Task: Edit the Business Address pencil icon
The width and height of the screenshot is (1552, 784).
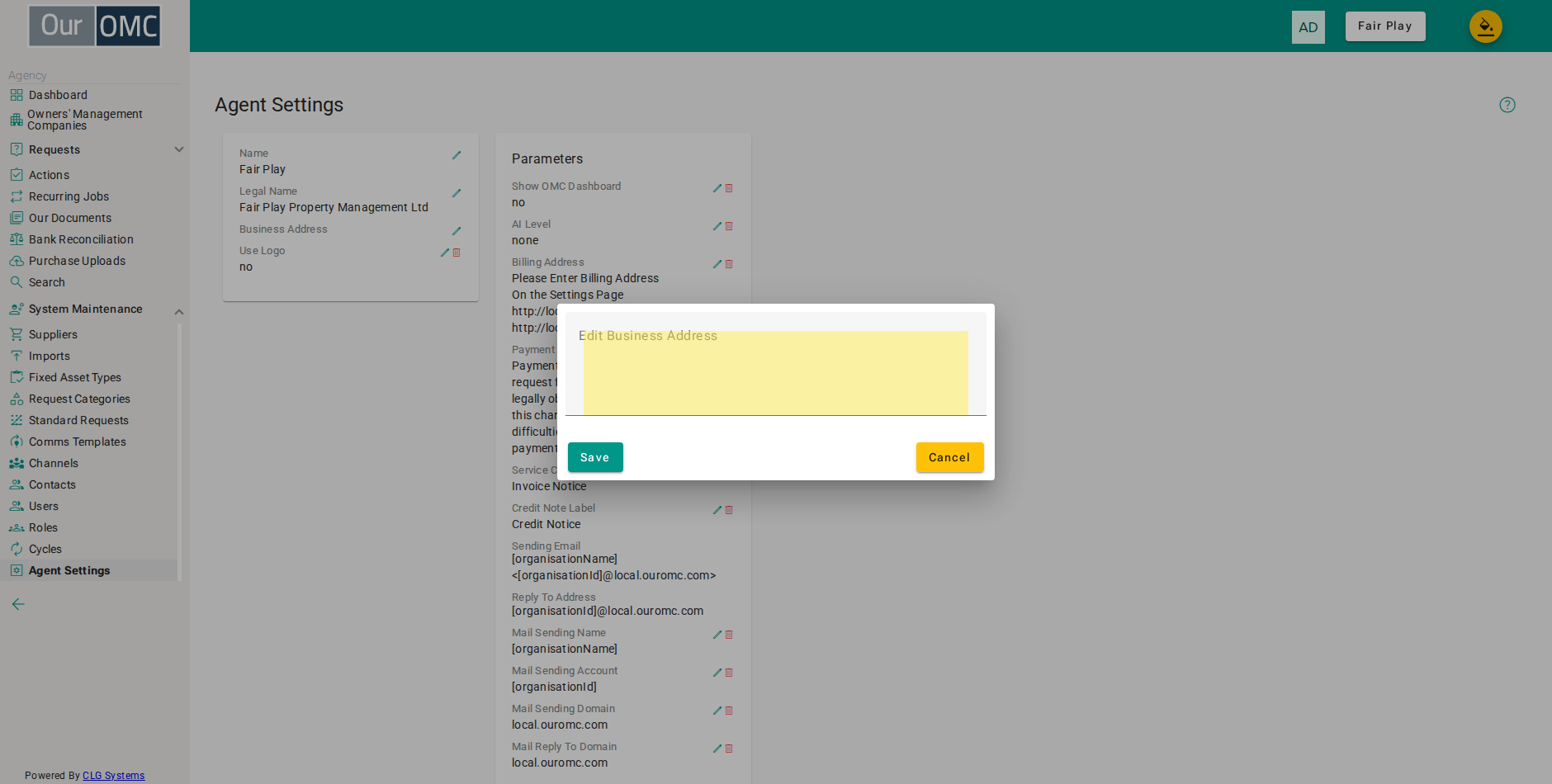Action: [457, 231]
